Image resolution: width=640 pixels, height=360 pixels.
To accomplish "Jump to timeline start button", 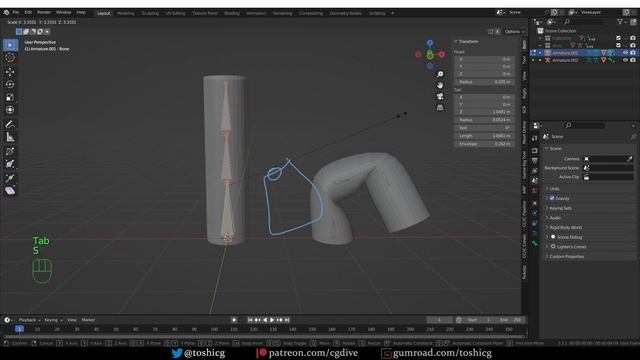I will 250,320.
